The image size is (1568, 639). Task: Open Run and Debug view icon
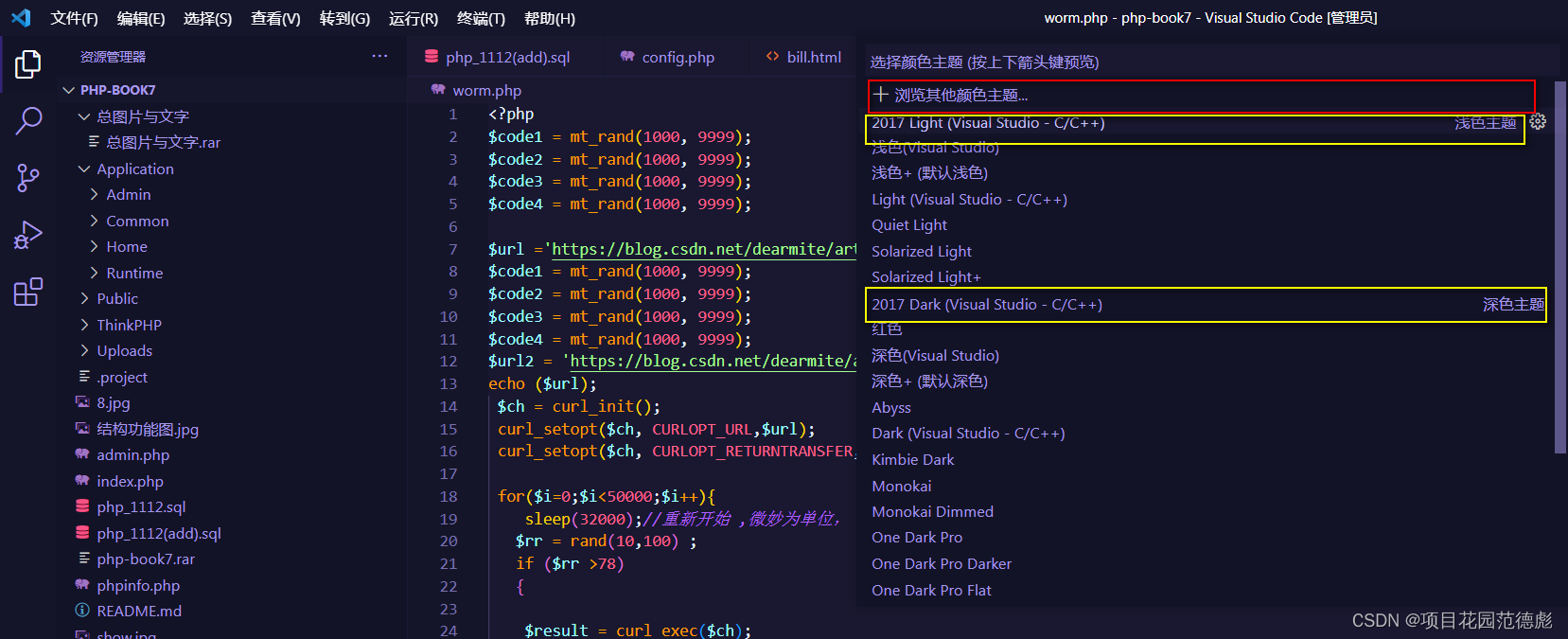pyautogui.click(x=28, y=235)
